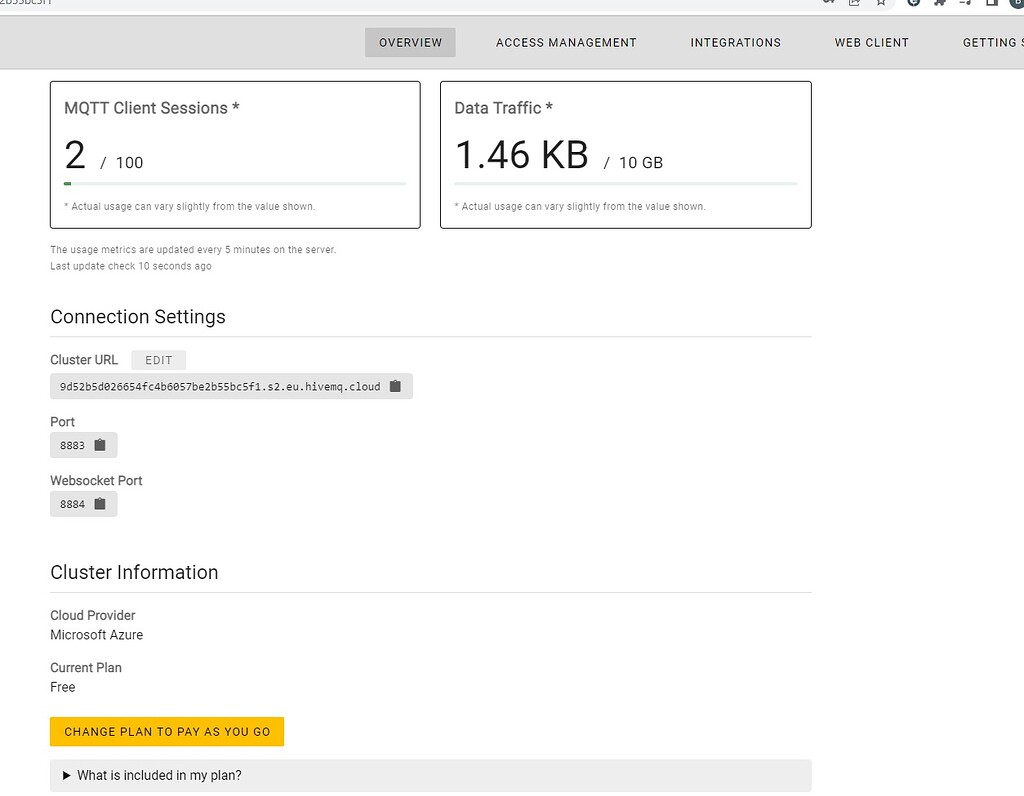Edit the Cluster URL

click(x=158, y=360)
